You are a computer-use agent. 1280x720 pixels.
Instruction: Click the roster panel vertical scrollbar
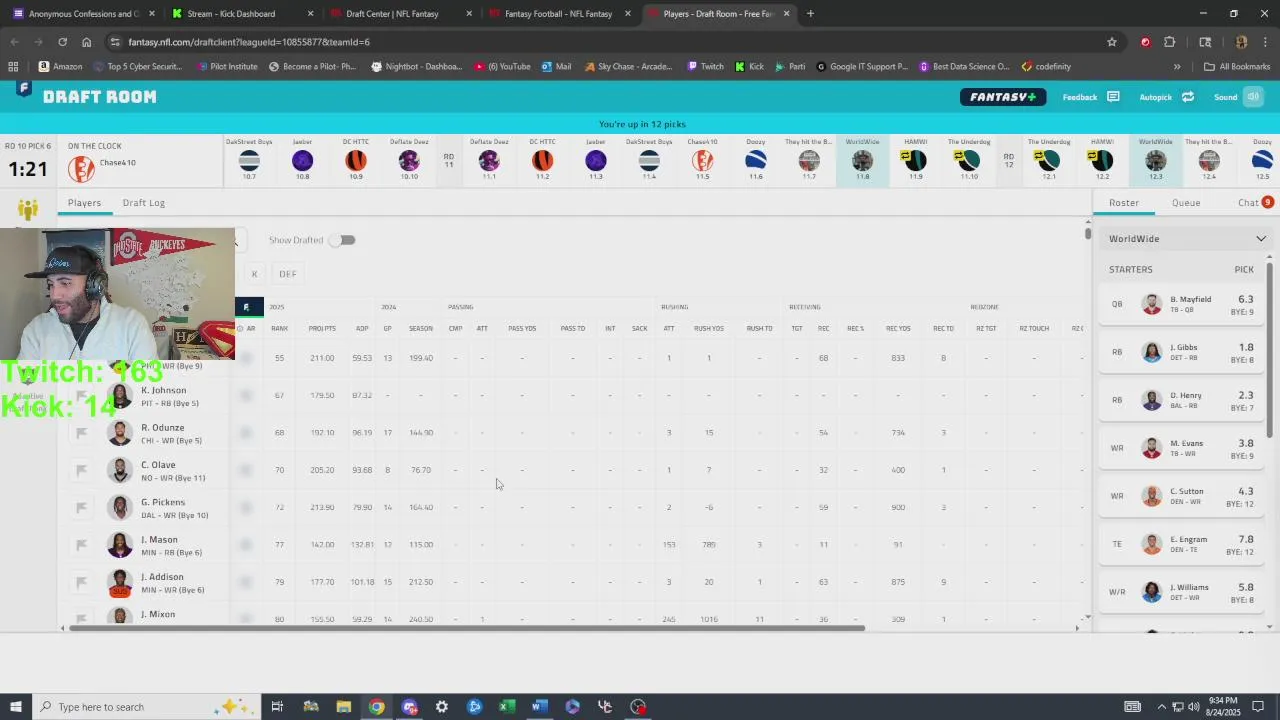(1270, 350)
